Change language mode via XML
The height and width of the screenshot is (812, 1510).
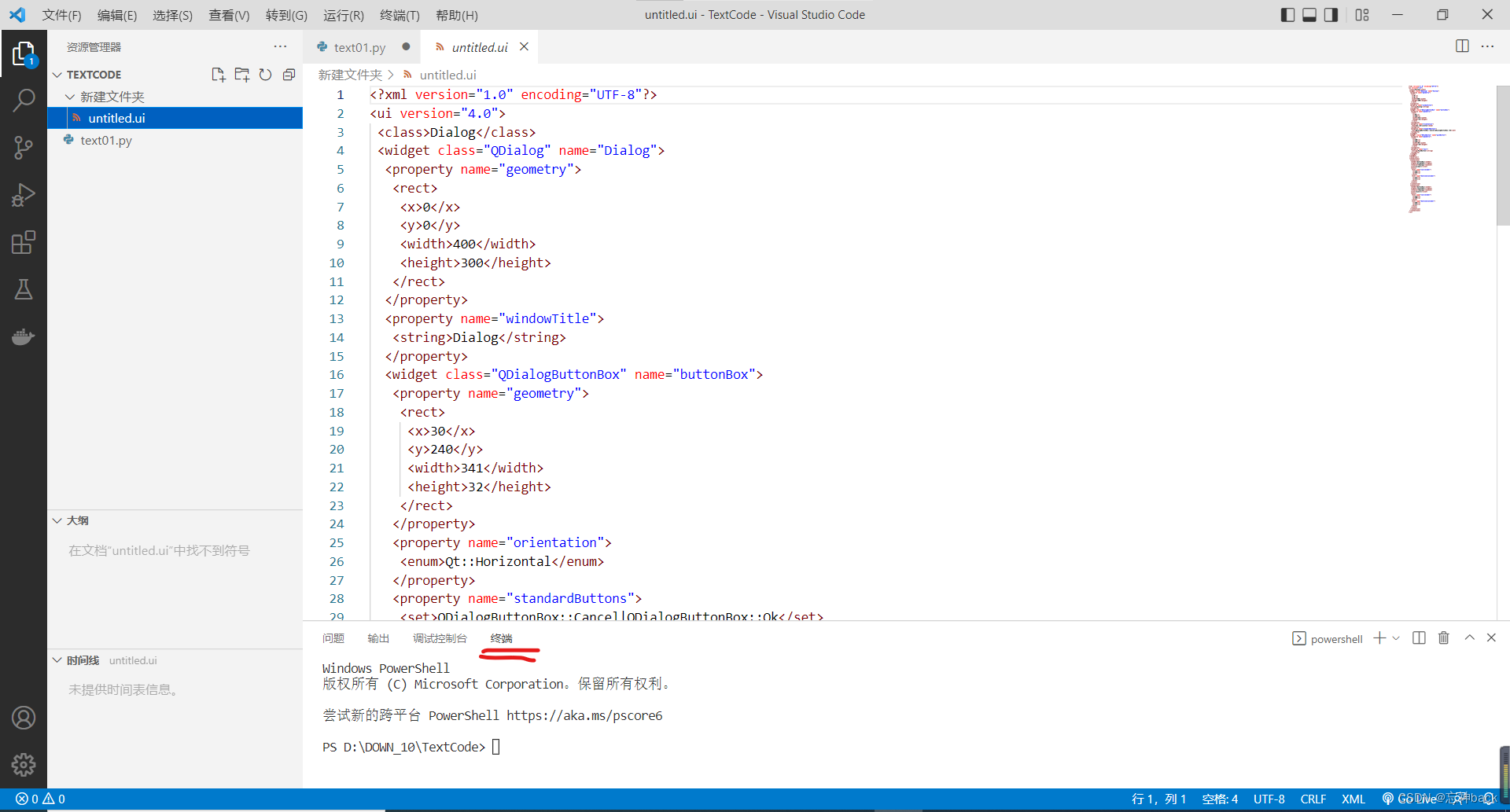click(x=1353, y=799)
